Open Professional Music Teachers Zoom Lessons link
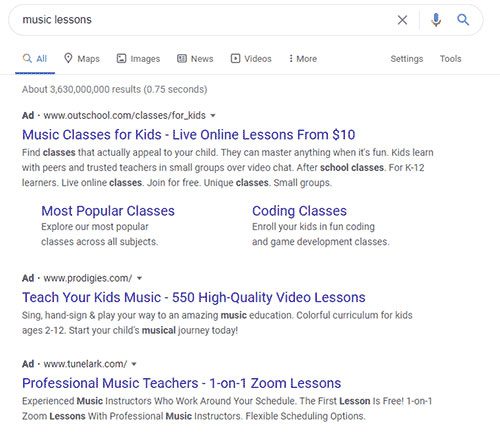Screen dimensions: 500x438 click(x=182, y=383)
